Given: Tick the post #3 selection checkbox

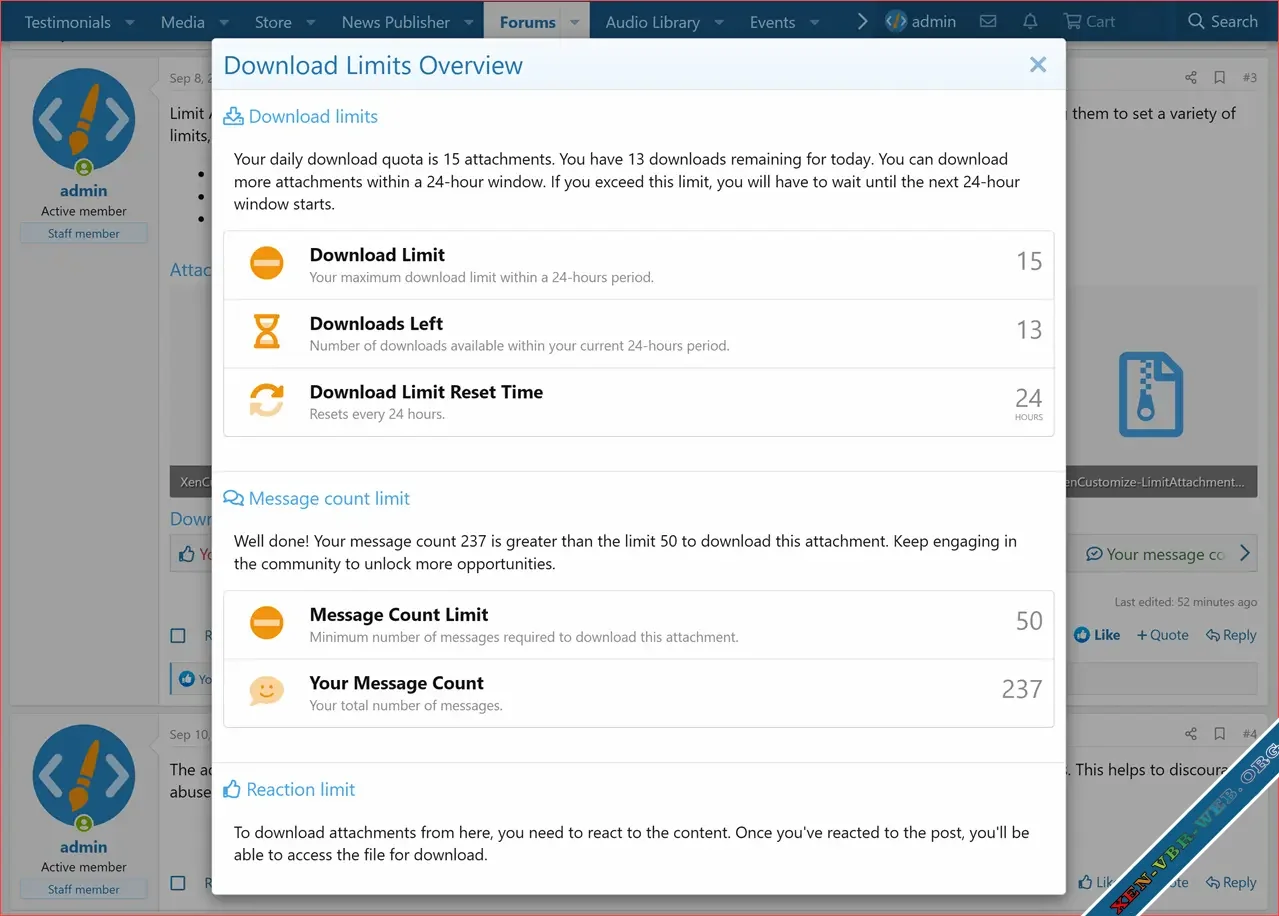Looking at the screenshot, I should click(x=178, y=636).
